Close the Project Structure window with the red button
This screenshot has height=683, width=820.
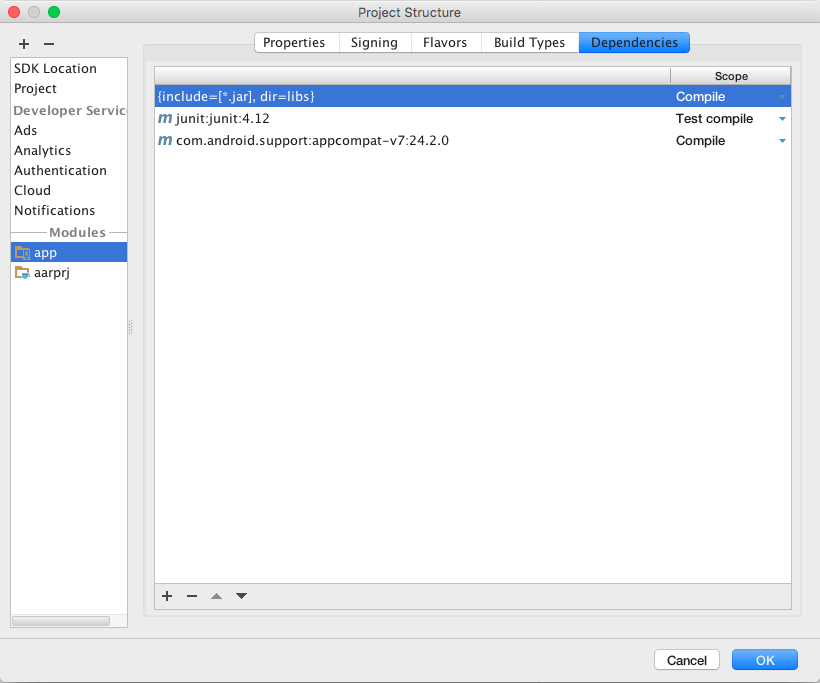click(14, 12)
